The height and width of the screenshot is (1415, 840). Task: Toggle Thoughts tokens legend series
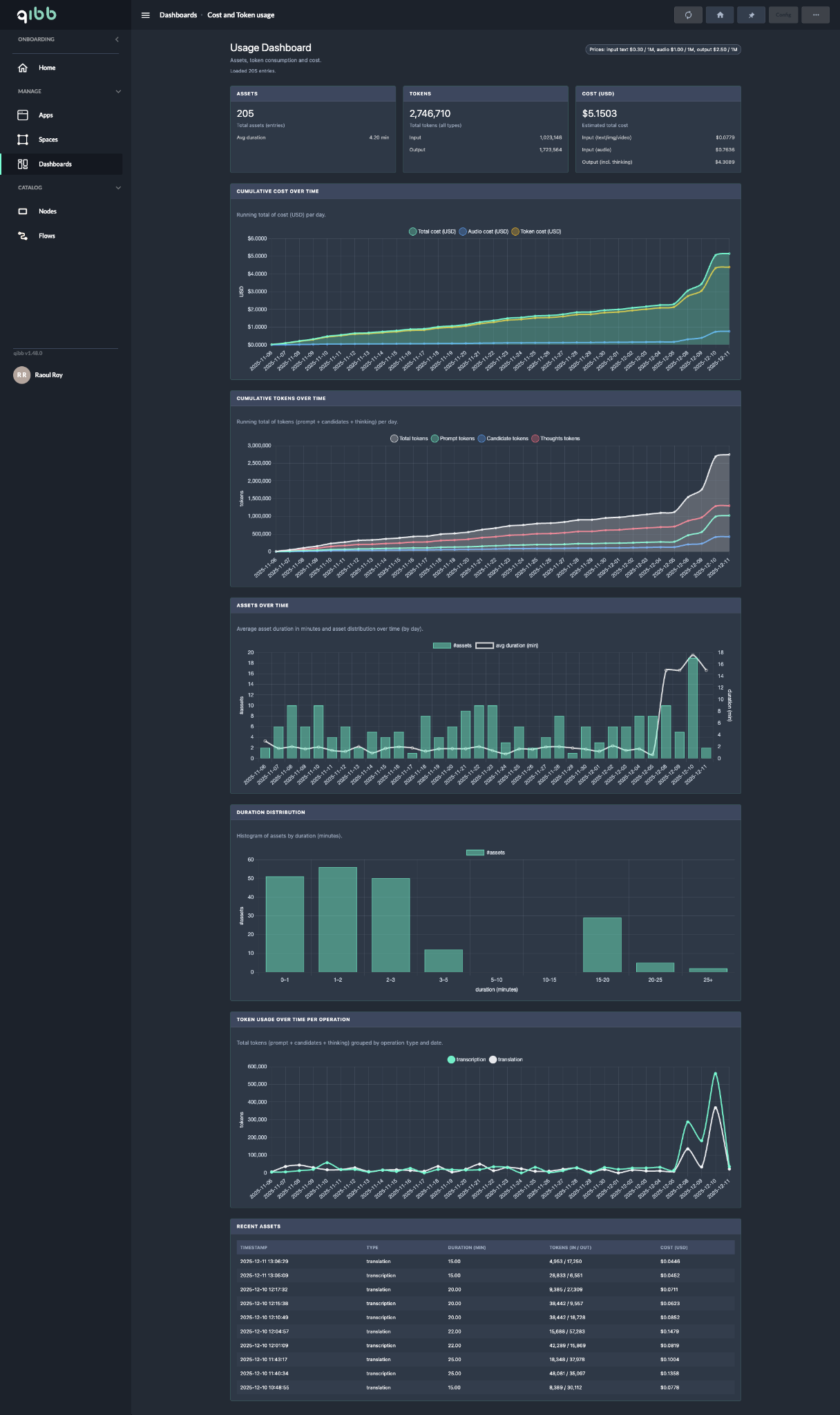pyautogui.click(x=555, y=439)
